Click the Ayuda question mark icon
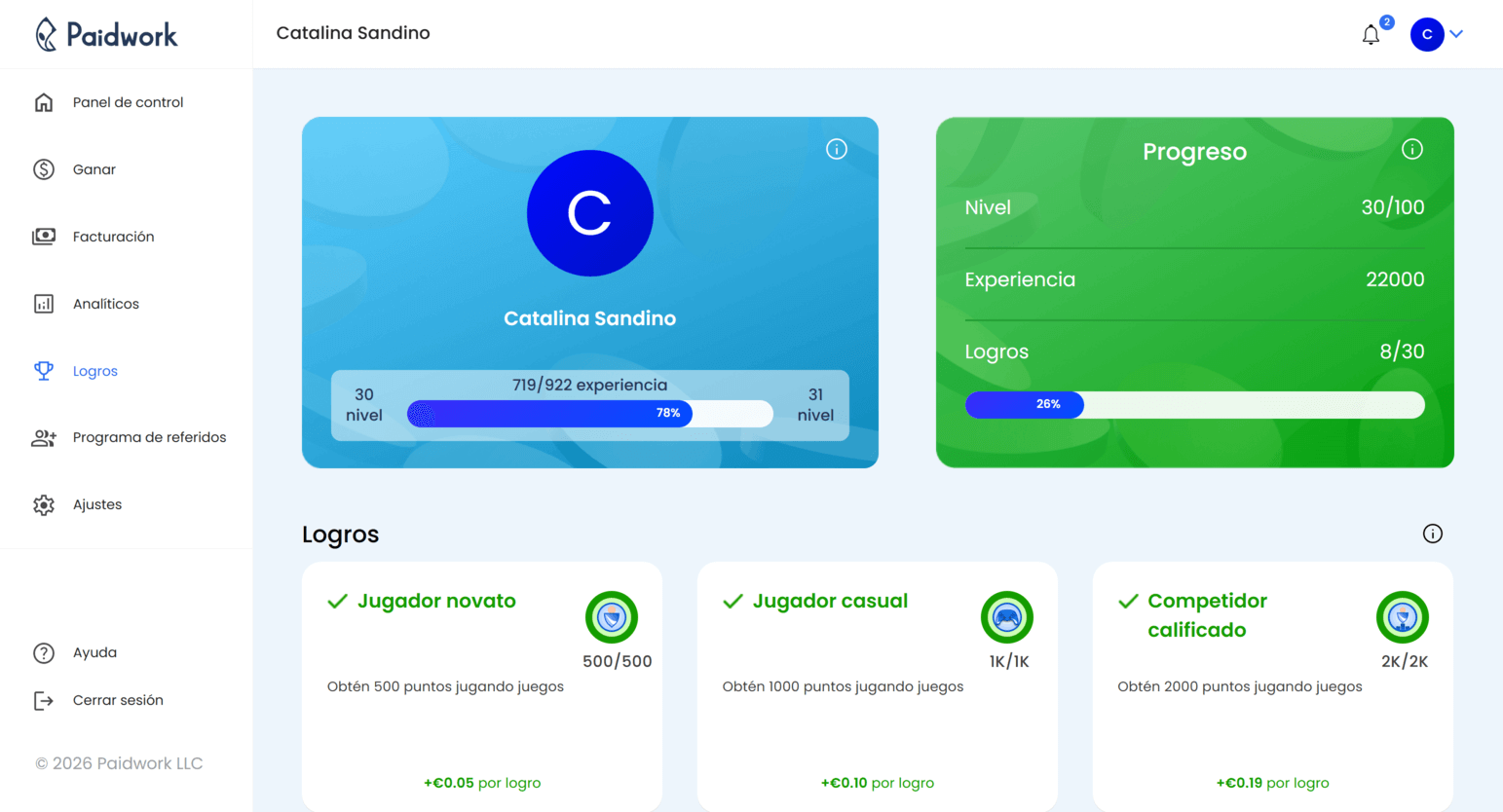The height and width of the screenshot is (812, 1503). 44,652
